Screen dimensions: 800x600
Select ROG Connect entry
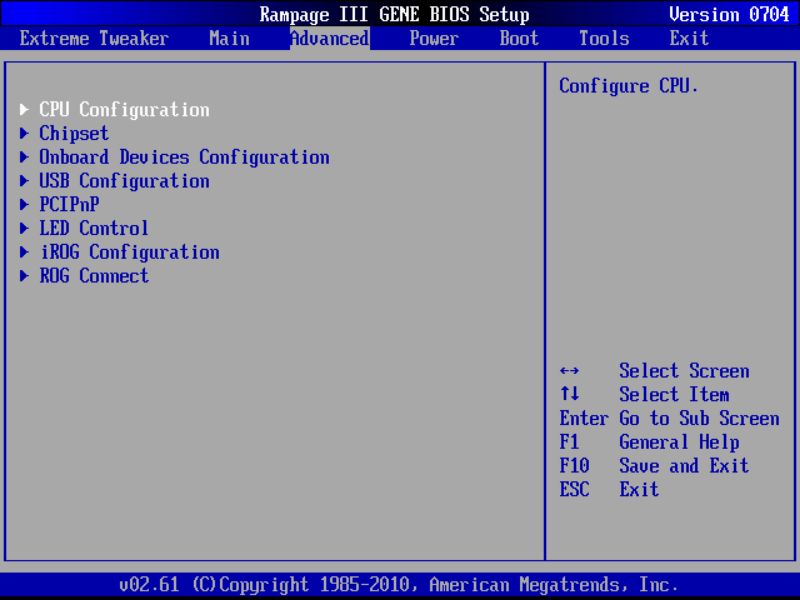94,276
